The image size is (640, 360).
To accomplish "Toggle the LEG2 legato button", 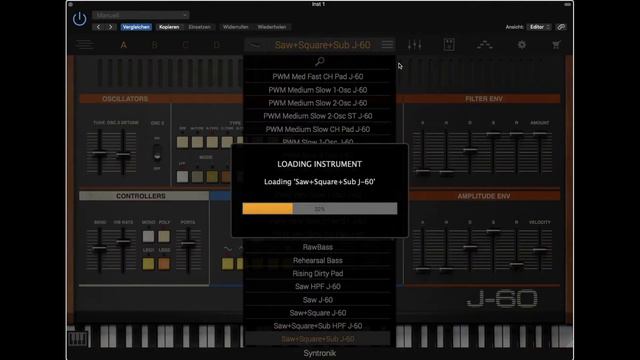I will [164, 264].
